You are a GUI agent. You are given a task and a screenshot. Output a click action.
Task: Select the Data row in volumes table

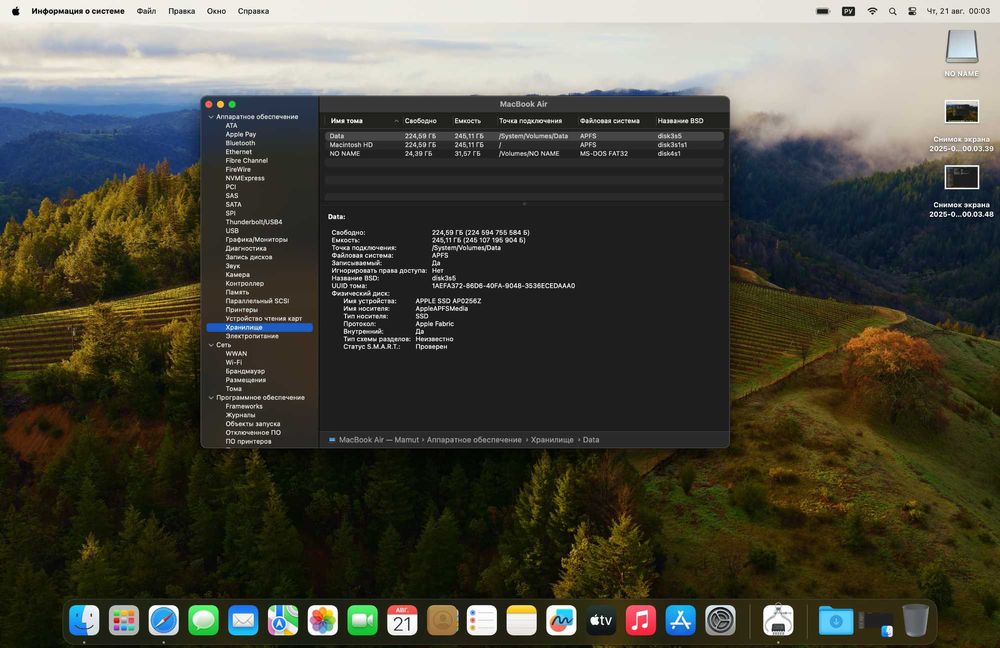[524, 136]
